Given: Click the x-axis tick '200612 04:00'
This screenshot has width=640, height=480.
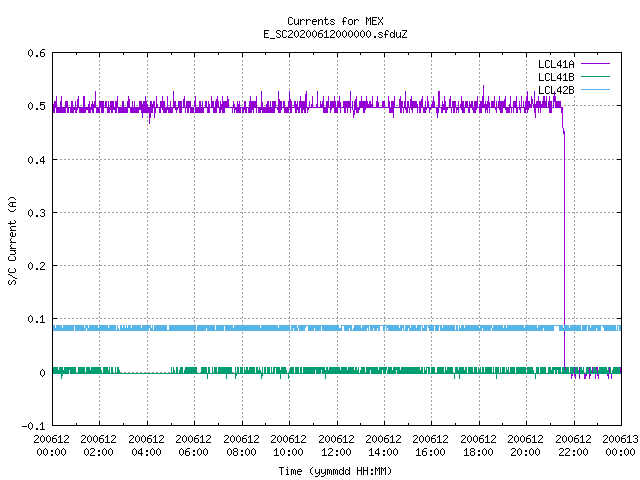Looking at the screenshot, I should 147,446.
